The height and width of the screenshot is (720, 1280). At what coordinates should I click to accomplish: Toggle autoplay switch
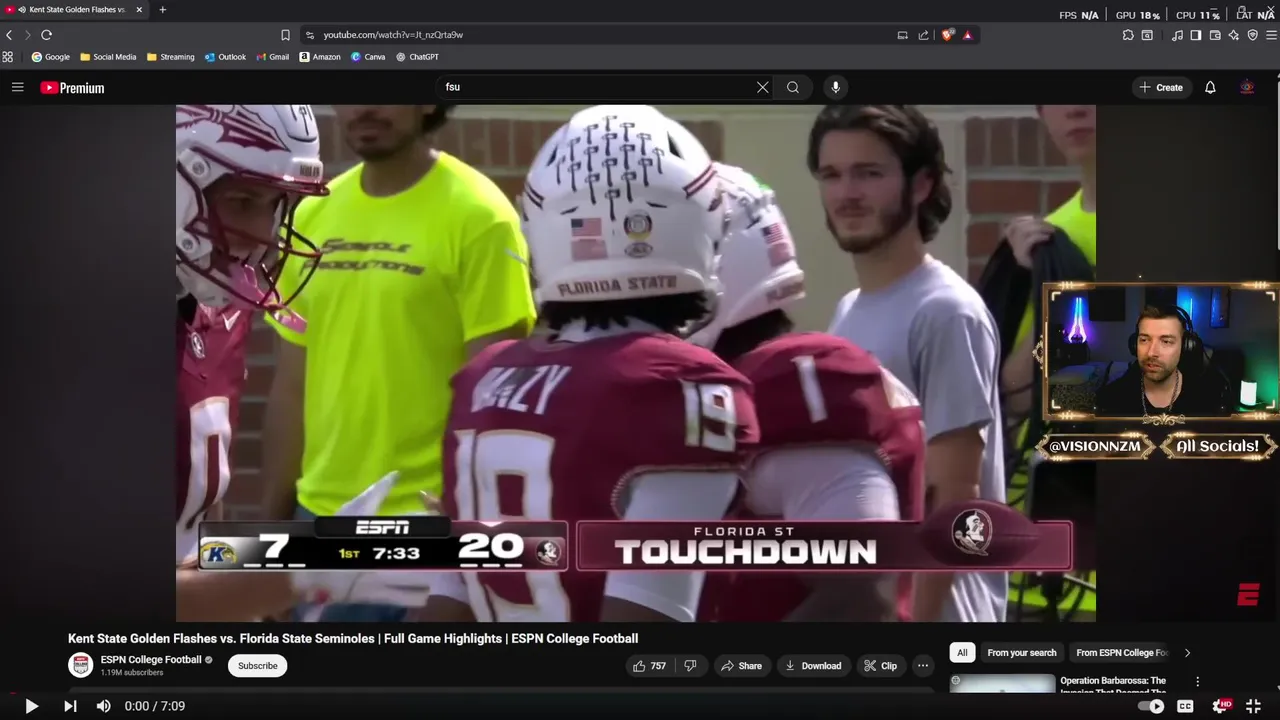(1151, 706)
